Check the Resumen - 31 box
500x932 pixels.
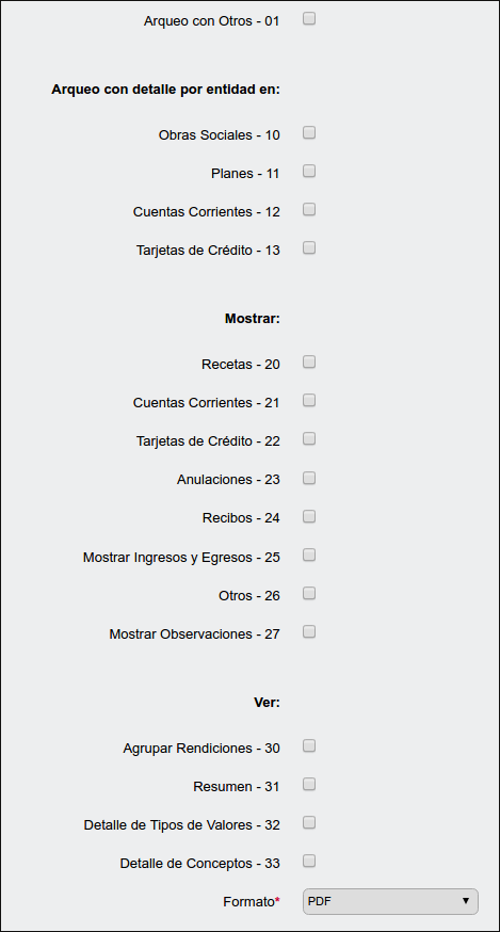pyautogui.click(x=309, y=785)
